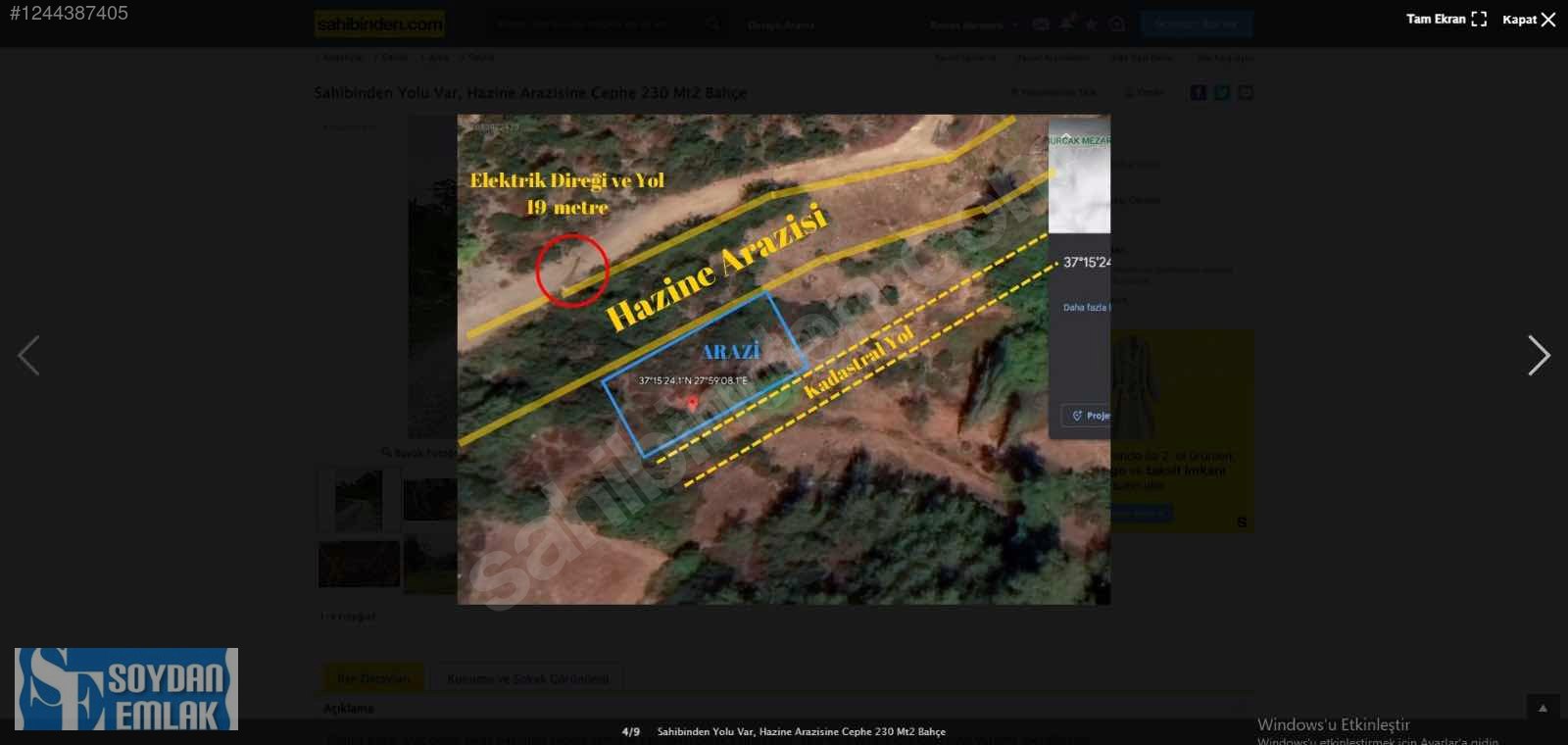Jump to page top with the up-arrow button
This screenshot has width=1568, height=745.
click(x=1543, y=708)
